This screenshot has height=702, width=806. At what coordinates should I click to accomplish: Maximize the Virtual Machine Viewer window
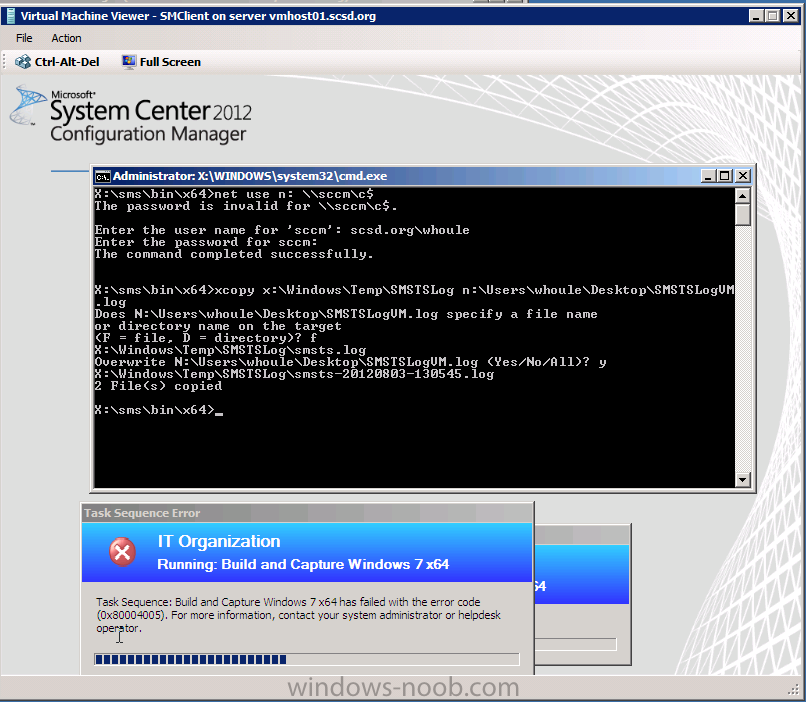[773, 16]
